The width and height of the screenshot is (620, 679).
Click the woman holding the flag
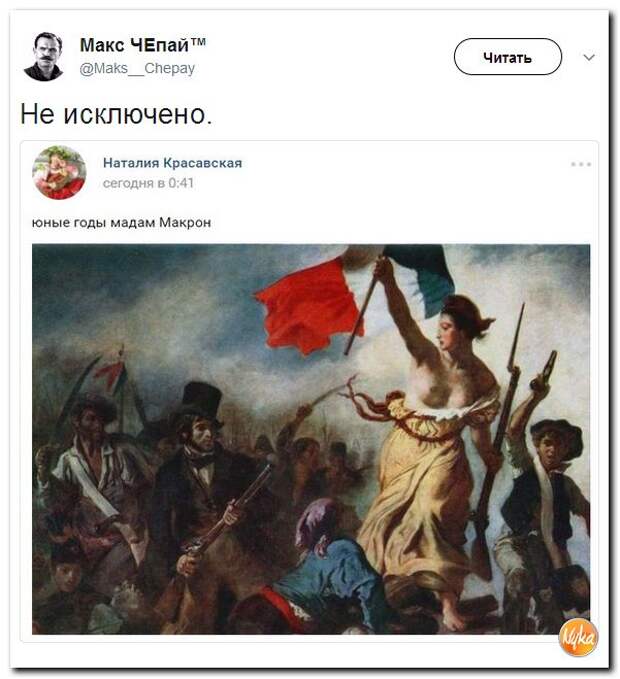(433, 446)
